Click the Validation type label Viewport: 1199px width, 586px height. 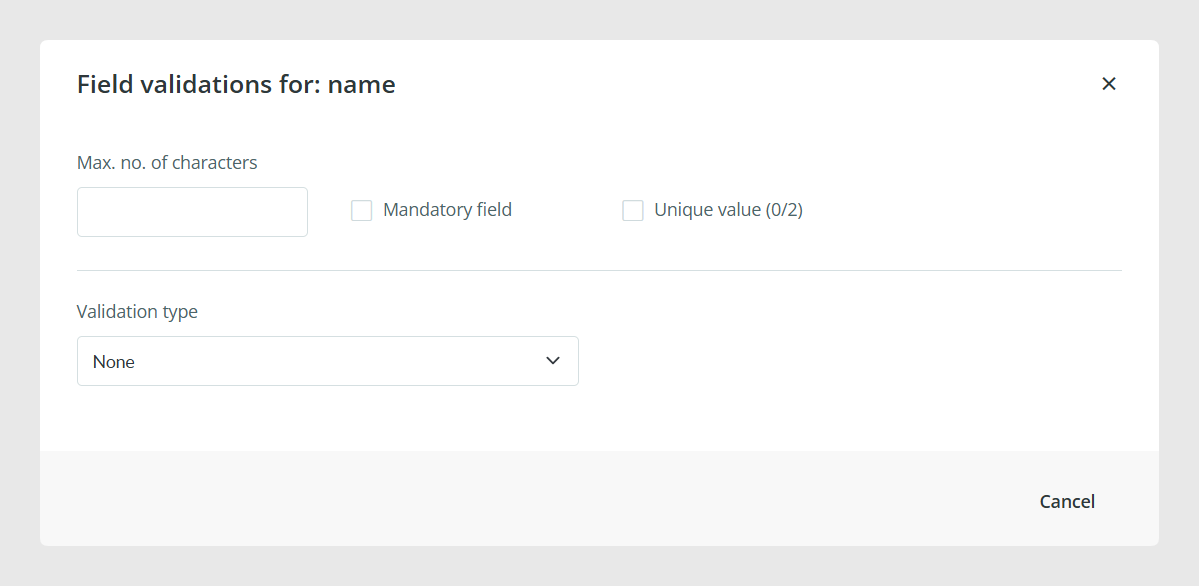pyautogui.click(x=137, y=312)
